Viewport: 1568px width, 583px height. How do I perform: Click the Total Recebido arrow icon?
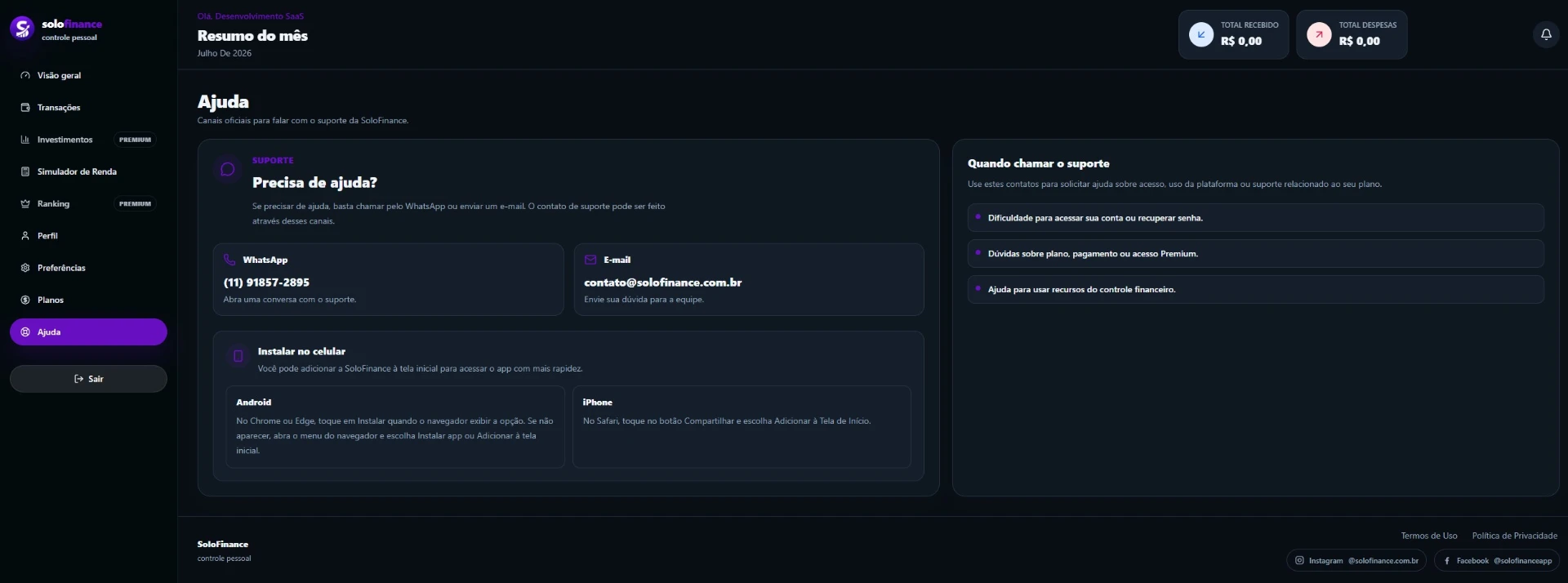pos(1201,34)
